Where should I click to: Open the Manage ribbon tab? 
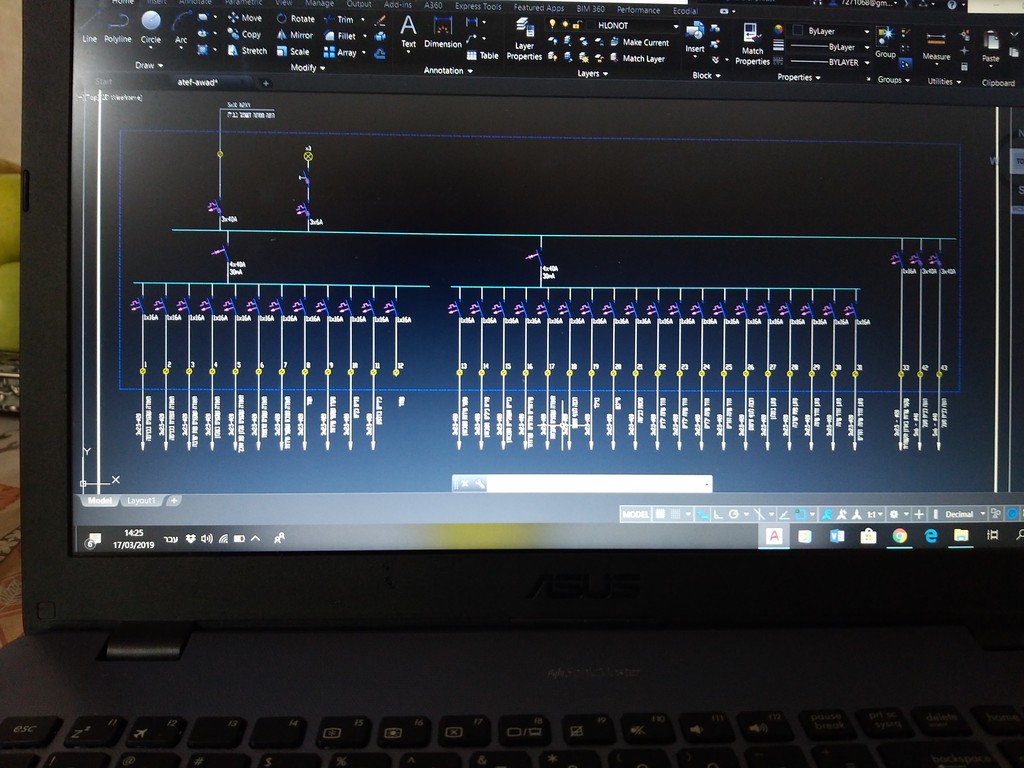tap(318, 3)
